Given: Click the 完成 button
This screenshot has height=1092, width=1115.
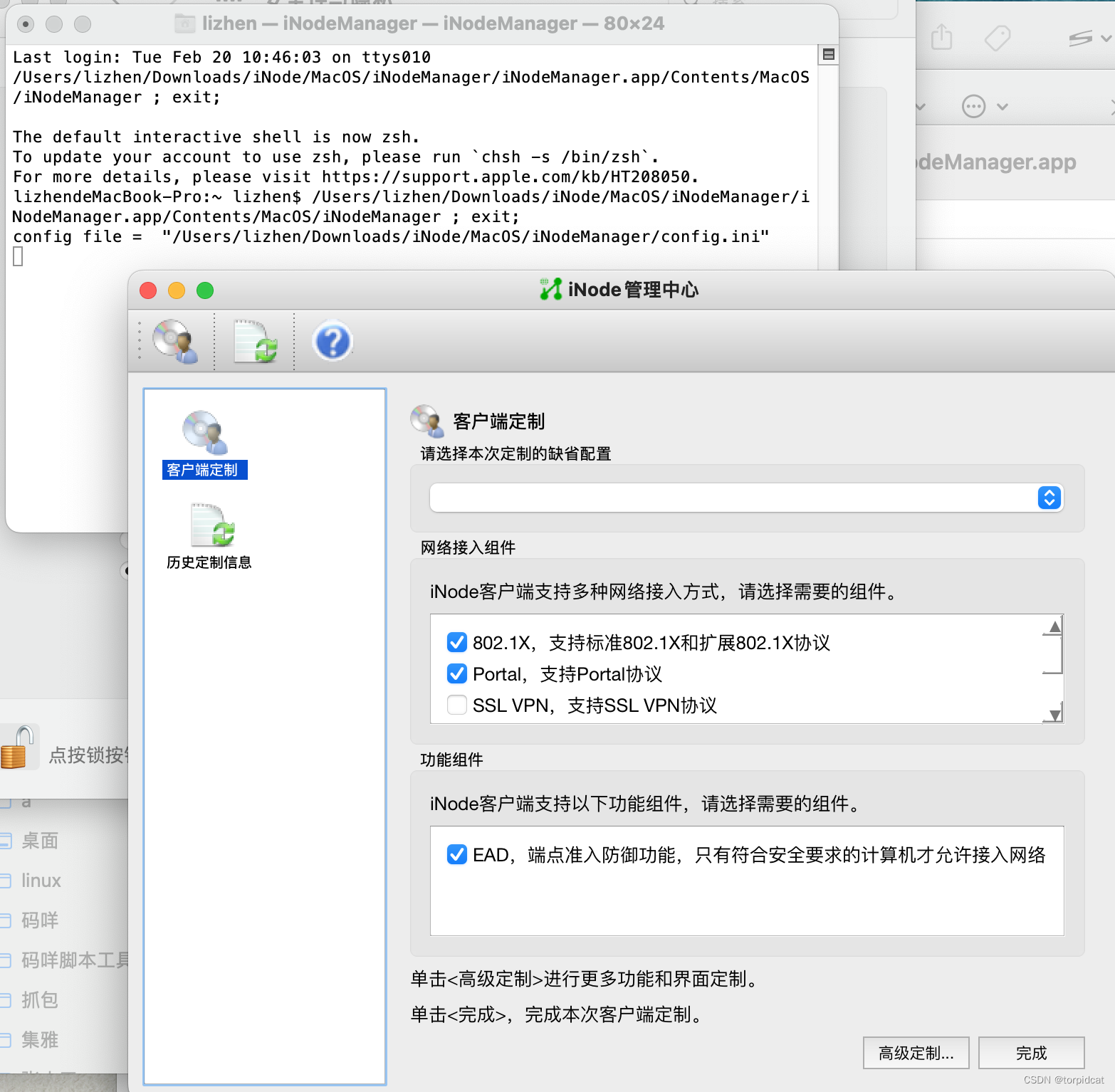Looking at the screenshot, I should pos(1031,1053).
